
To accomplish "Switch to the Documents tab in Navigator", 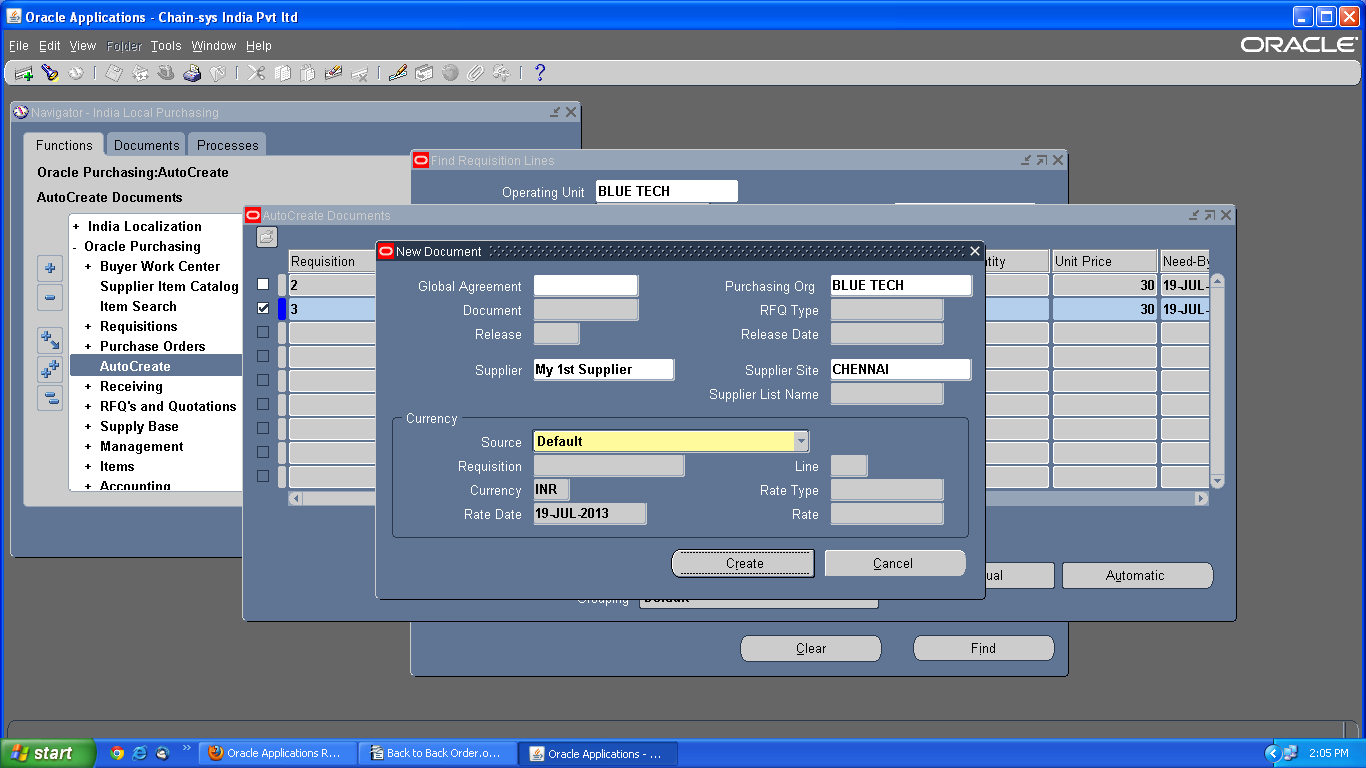I will coord(147,145).
